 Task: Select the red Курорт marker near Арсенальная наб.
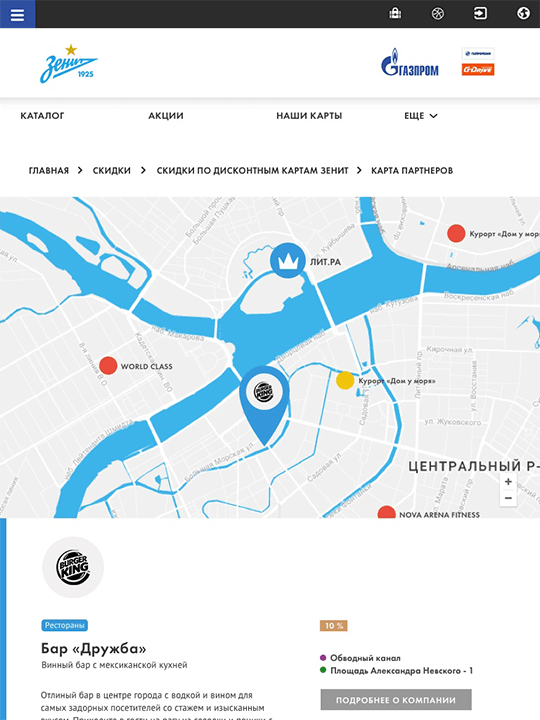click(x=456, y=233)
